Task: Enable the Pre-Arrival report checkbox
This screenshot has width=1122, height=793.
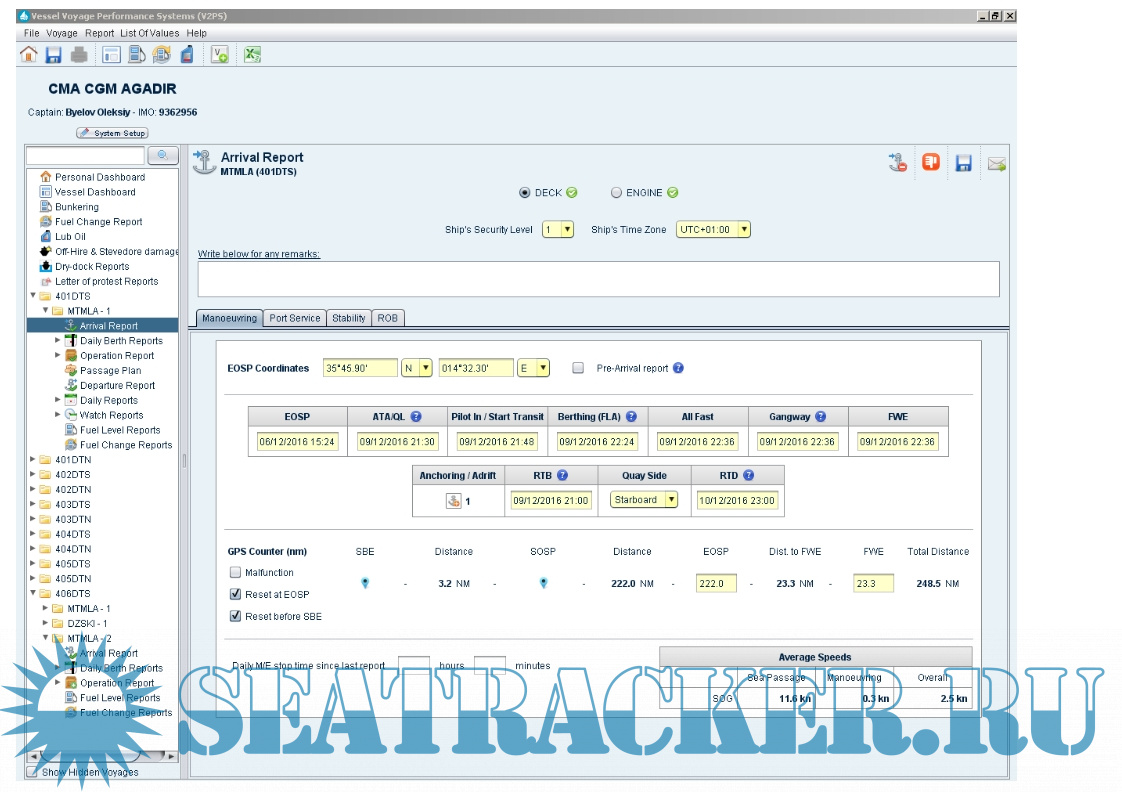Action: pos(578,368)
